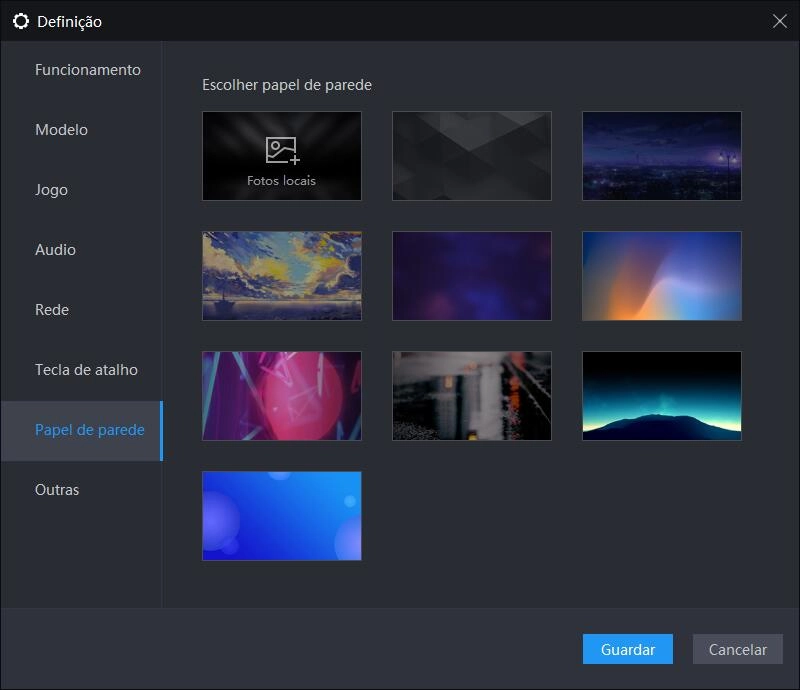Pick the blurred rainy street wallpaper
This screenshot has width=800, height=690.
pyautogui.click(x=471, y=395)
